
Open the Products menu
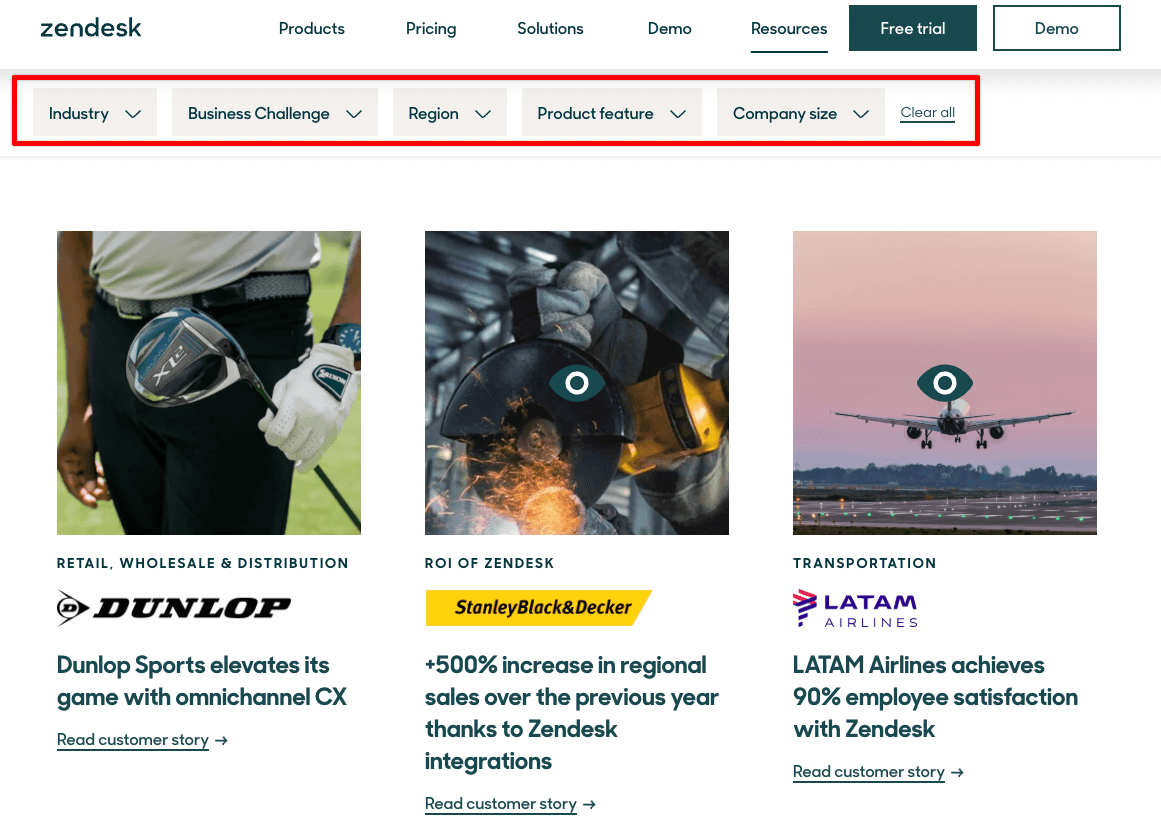[x=312, y=29]
